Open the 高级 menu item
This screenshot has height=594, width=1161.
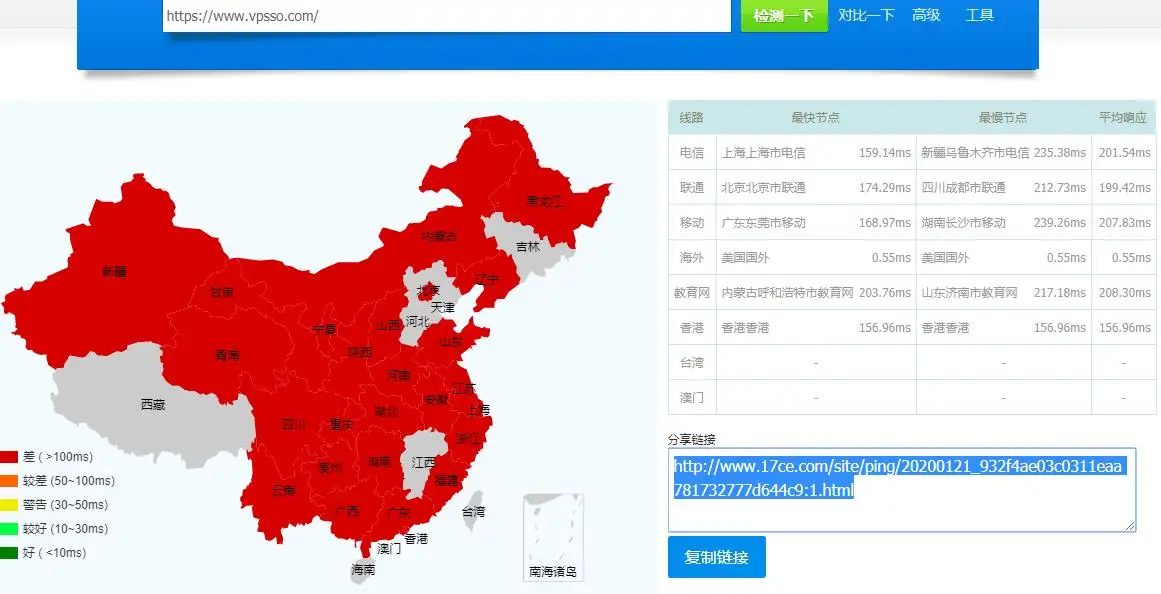click(x=926, y=15)
